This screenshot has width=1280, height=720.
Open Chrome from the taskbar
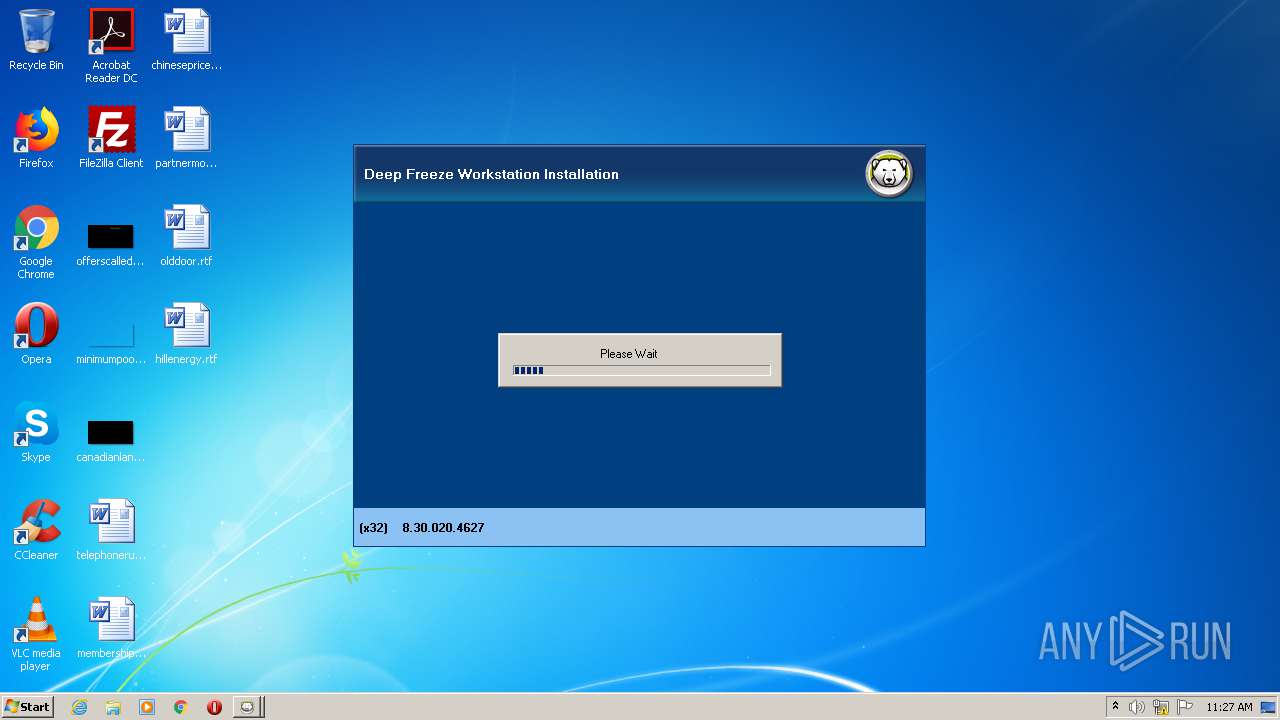[181, 707]
